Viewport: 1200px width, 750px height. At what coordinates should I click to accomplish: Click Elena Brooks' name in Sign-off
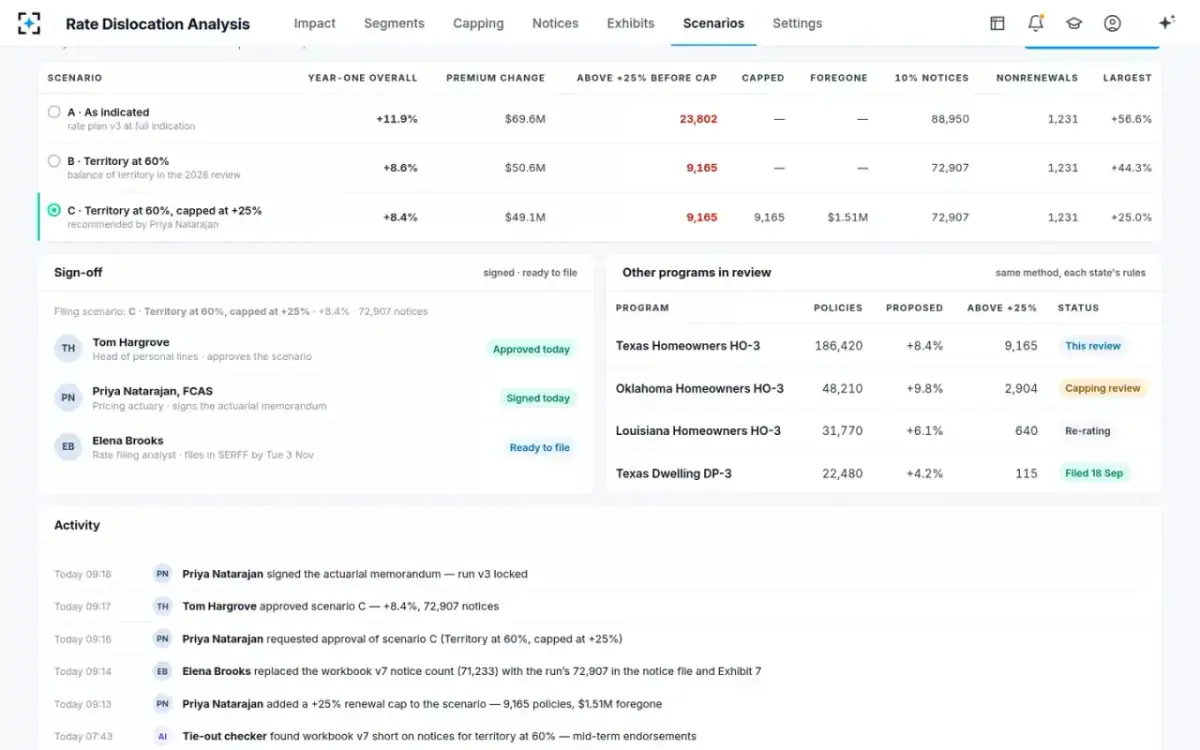coord(128,440)
